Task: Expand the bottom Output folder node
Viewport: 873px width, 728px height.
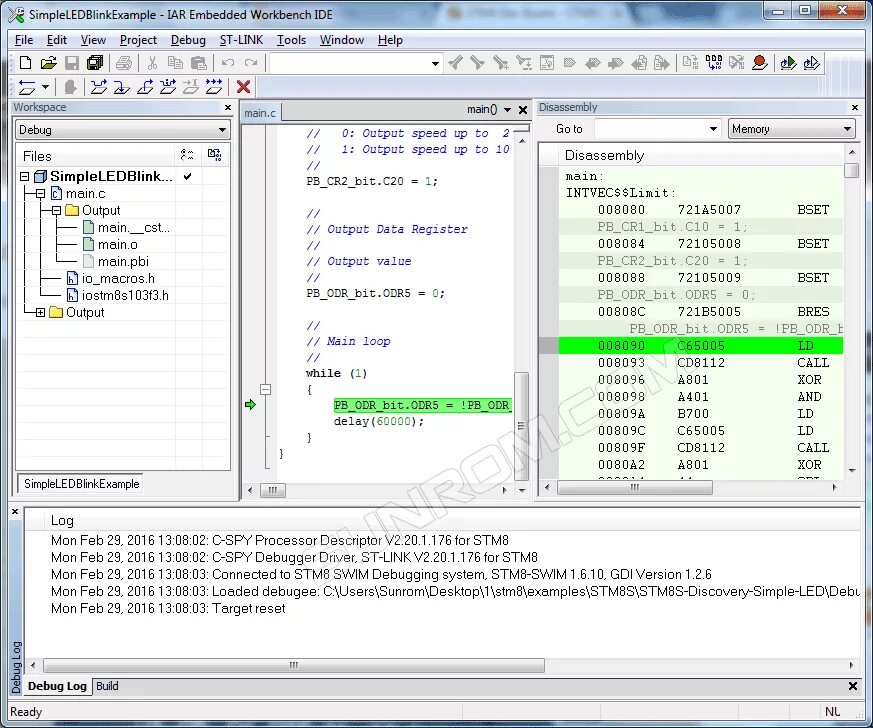Action: tap(40, 313)
